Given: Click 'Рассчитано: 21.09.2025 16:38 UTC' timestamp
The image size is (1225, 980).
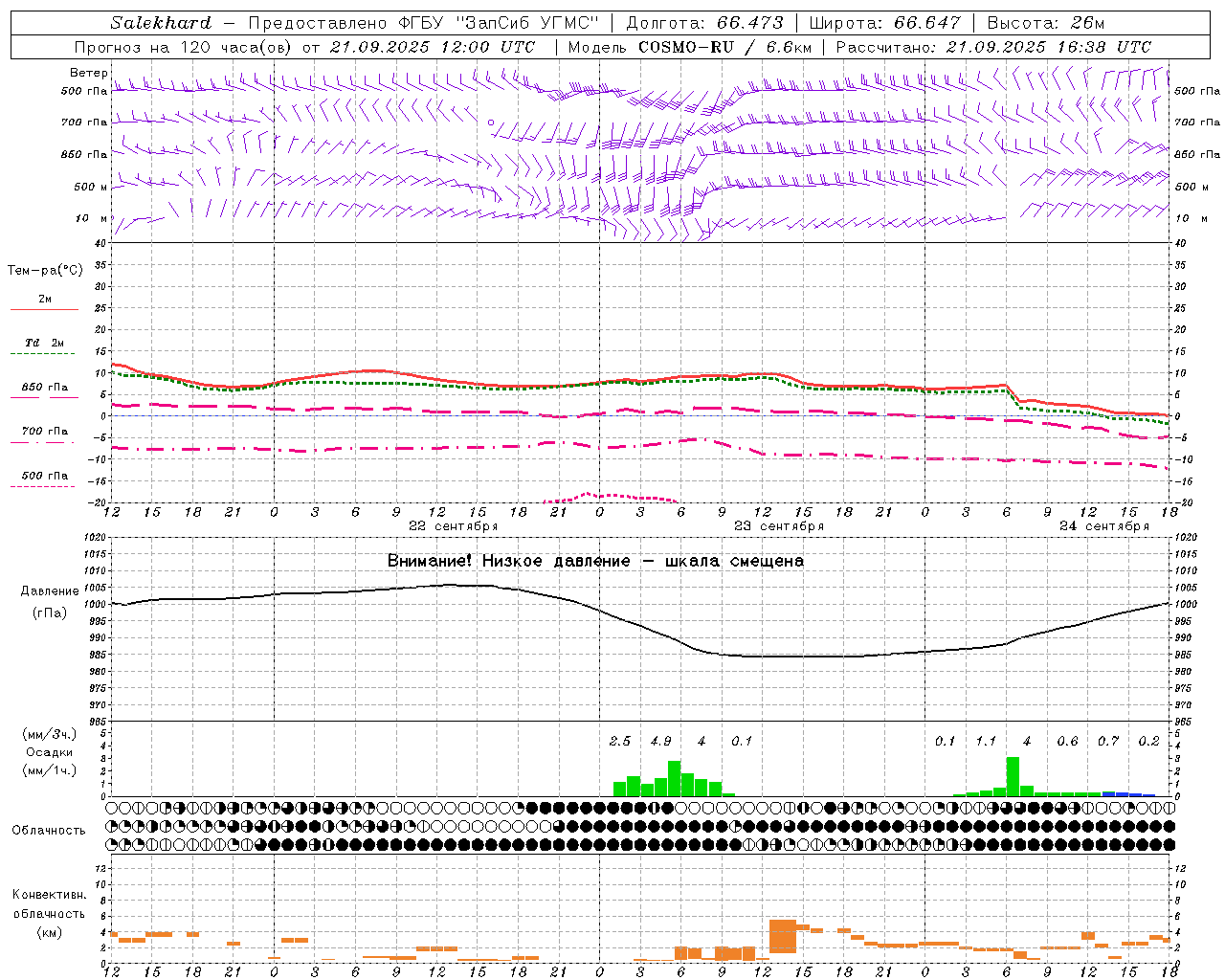Looking at the screenshot, I should (993, 47).
